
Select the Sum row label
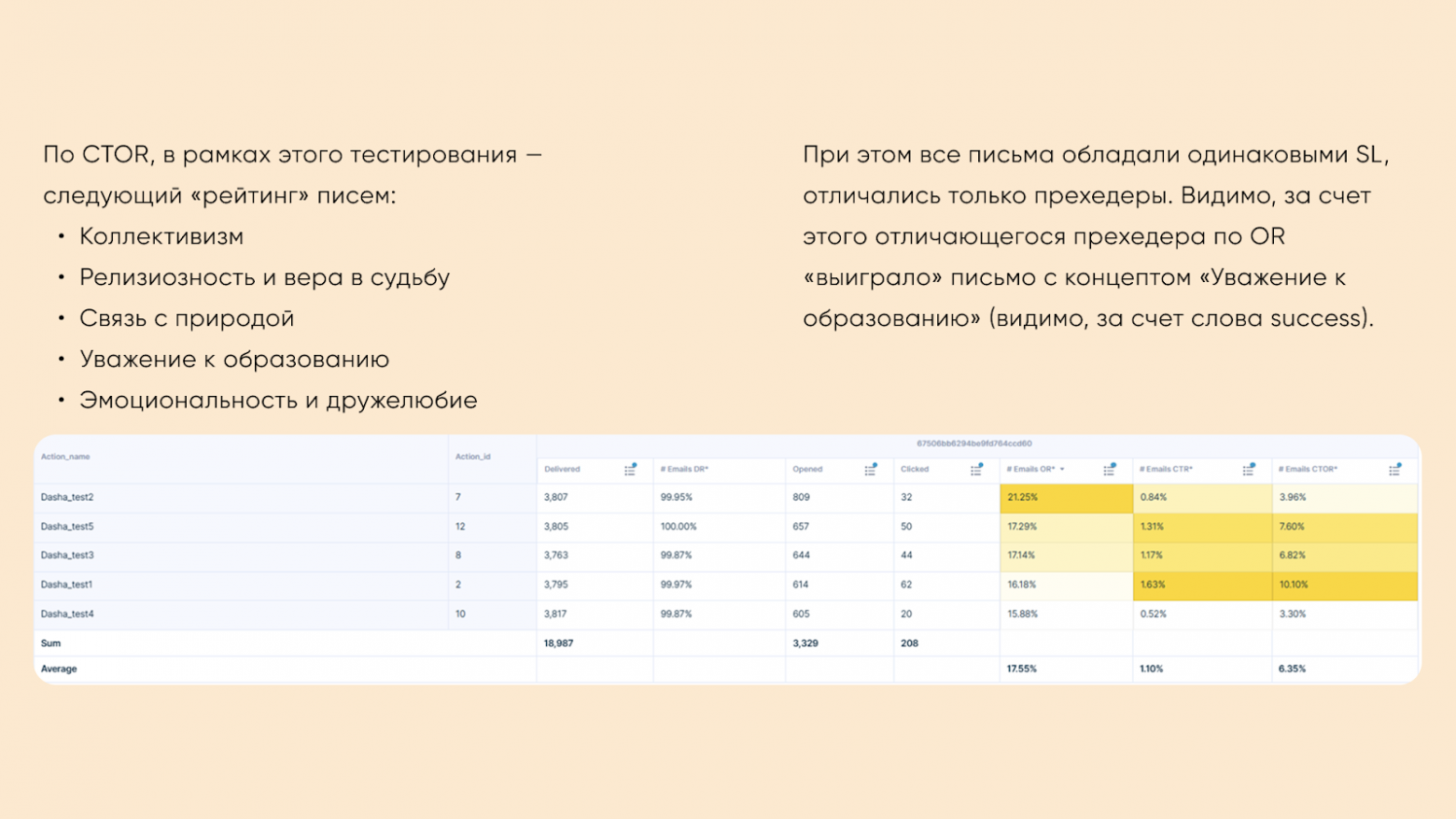50,642
